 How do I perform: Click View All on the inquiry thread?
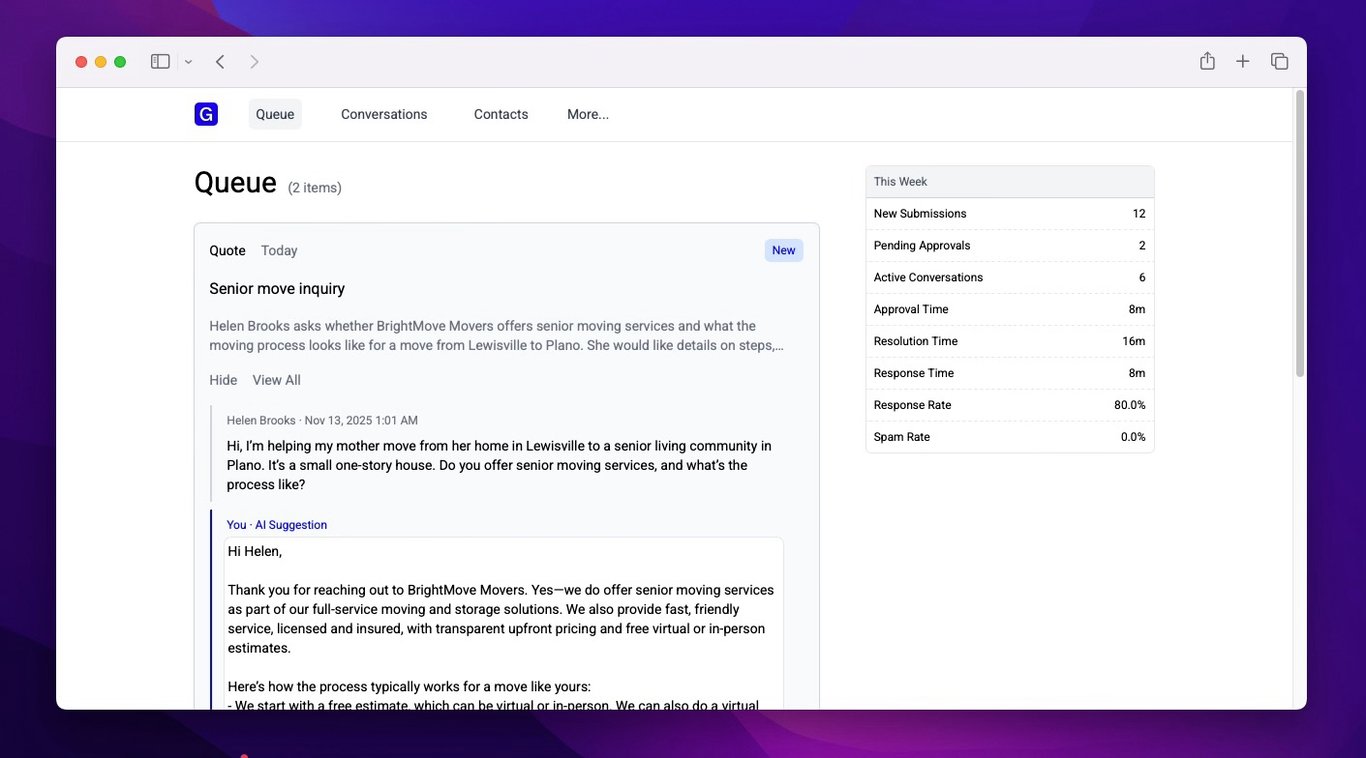(x=276, y=379)
